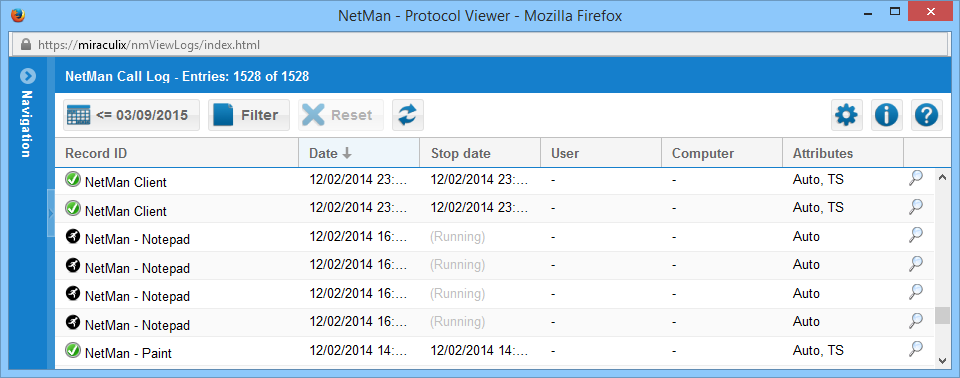Sort by Computer column header
The image size is (960, 378).
click(722, 153)
